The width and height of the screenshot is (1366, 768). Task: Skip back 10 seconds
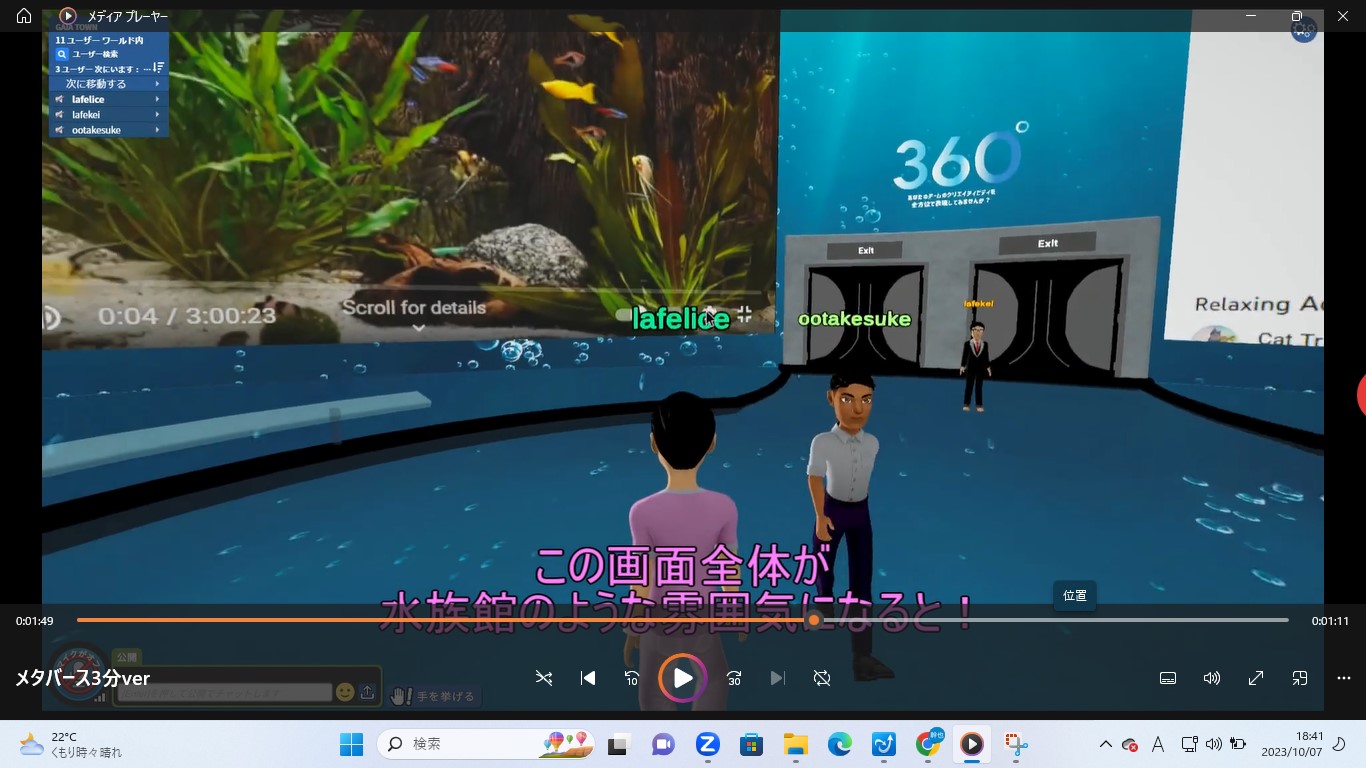coord(632,678)
